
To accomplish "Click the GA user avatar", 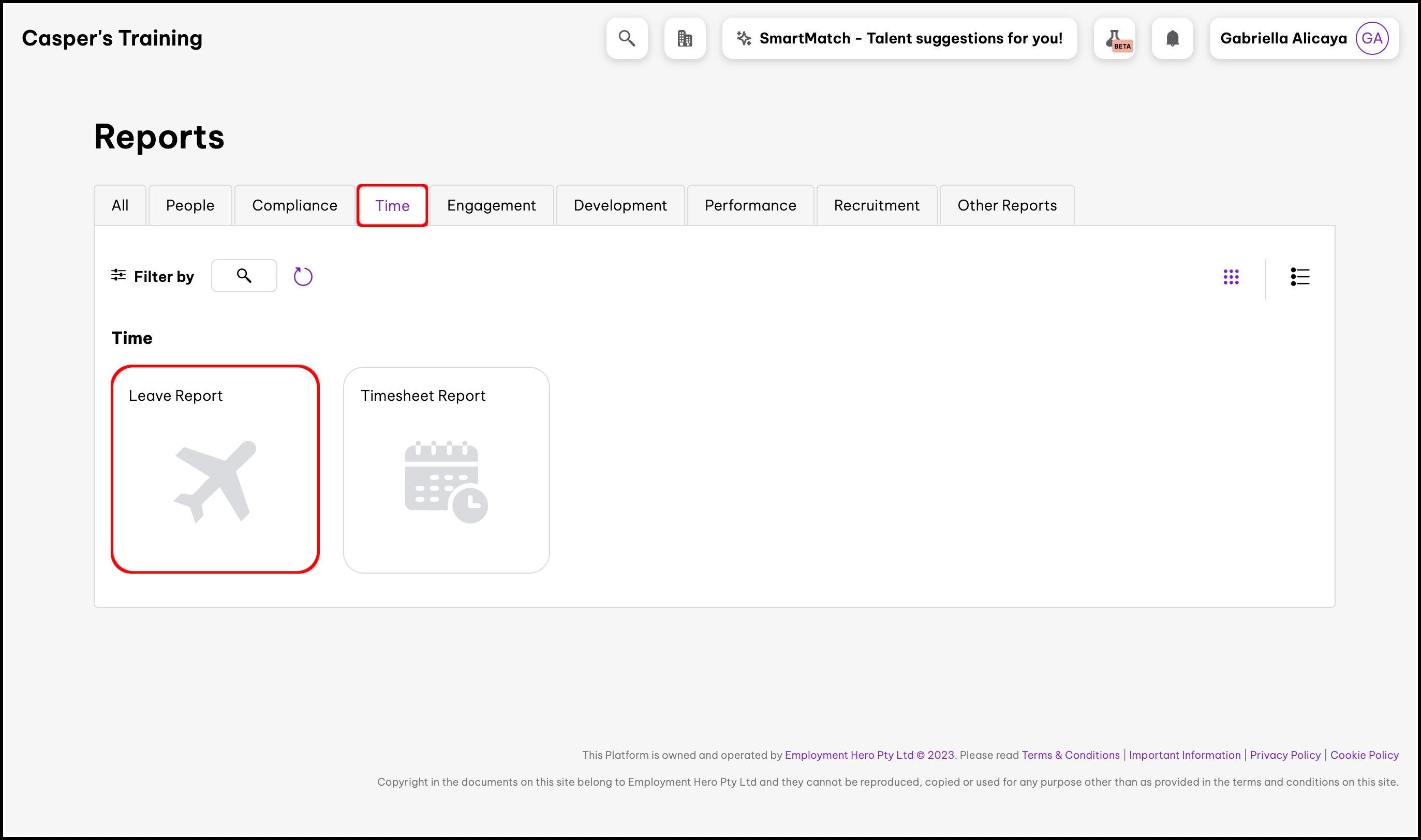I will pyautogui.click(x=1372, y=38).
